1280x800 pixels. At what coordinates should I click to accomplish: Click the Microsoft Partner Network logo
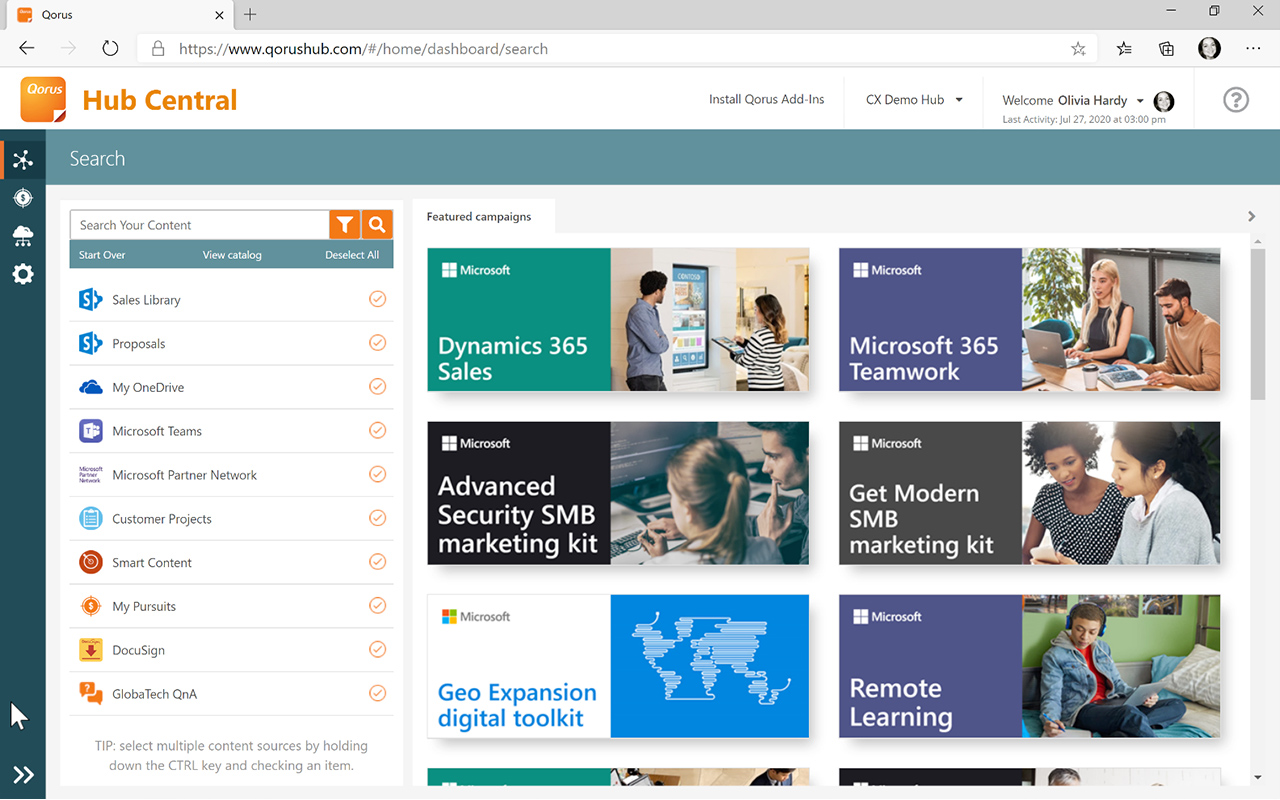point(91,475)
